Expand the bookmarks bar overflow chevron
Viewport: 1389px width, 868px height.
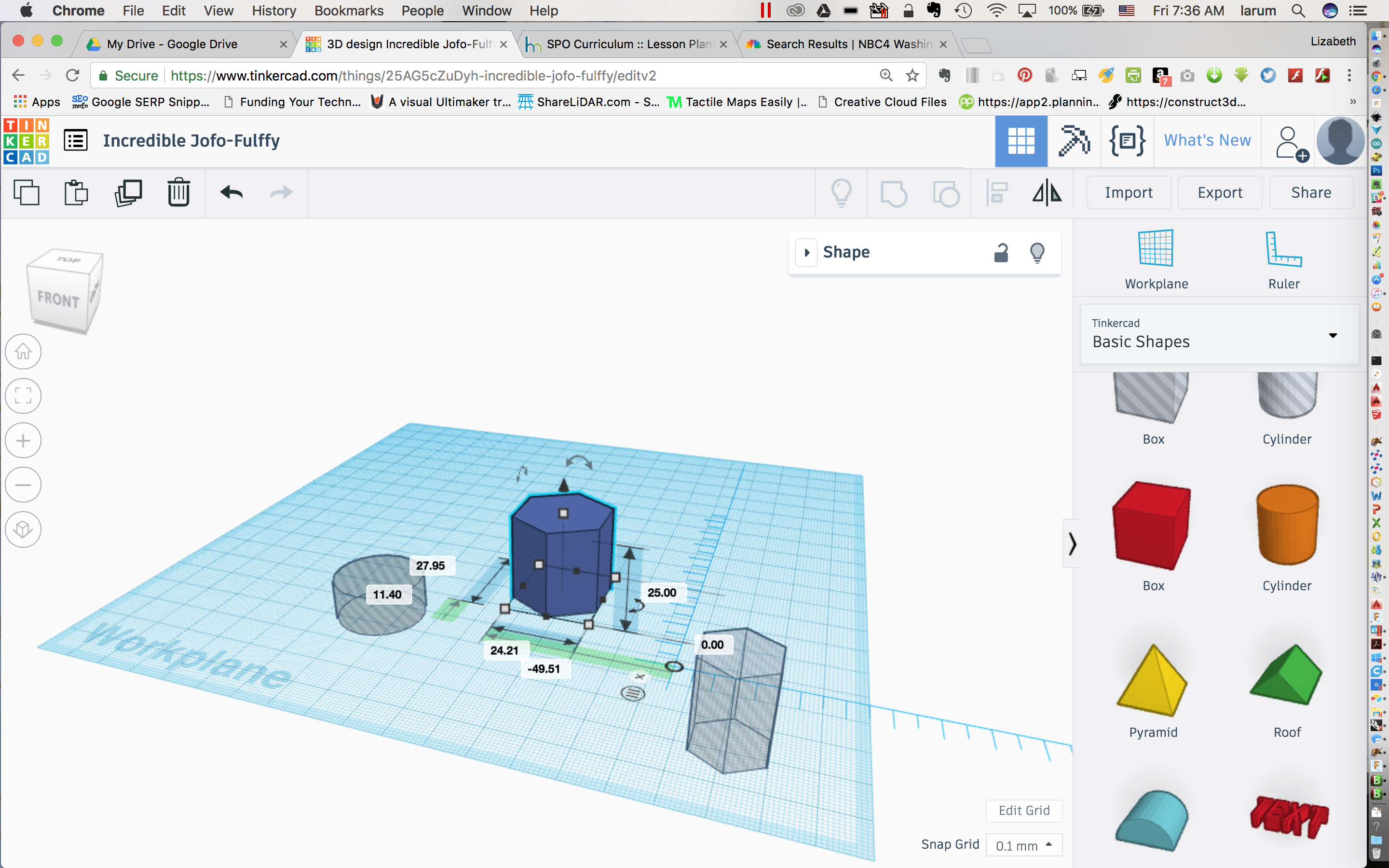[x=1353, y=102]
